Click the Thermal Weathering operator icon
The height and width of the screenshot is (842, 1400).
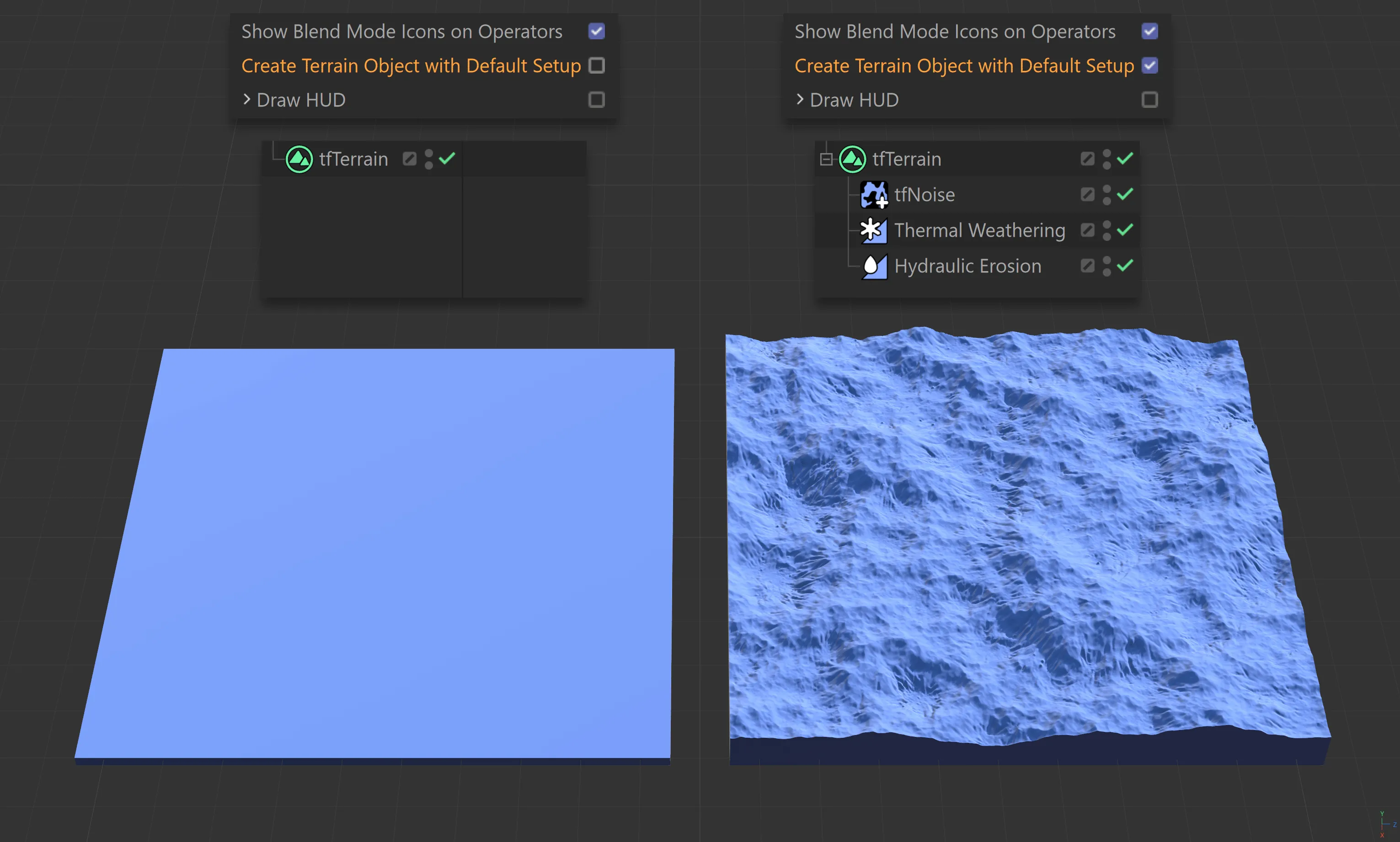873,230
